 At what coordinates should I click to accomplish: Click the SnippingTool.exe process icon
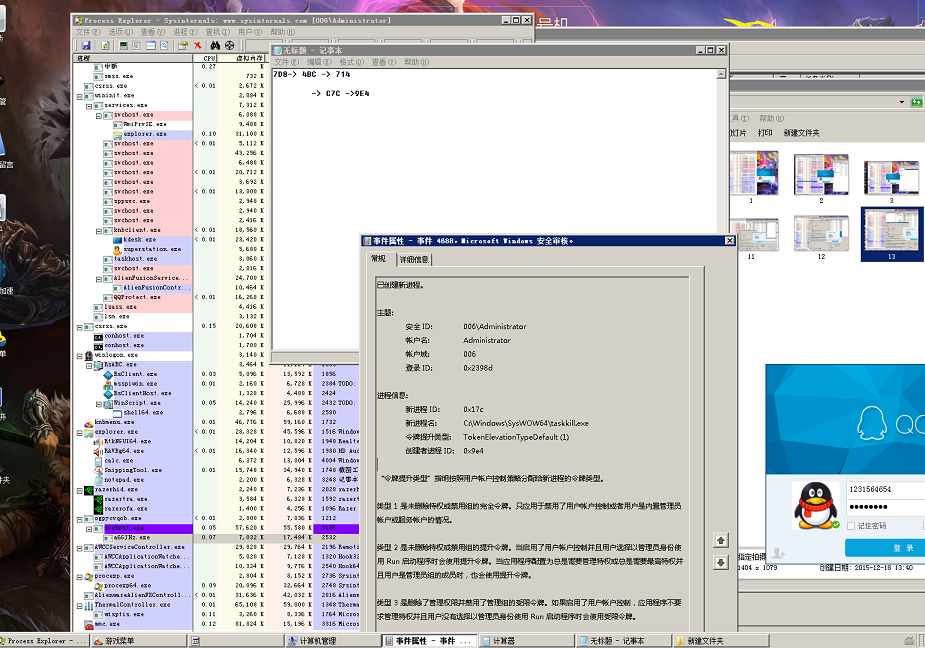tap(99, 470)
